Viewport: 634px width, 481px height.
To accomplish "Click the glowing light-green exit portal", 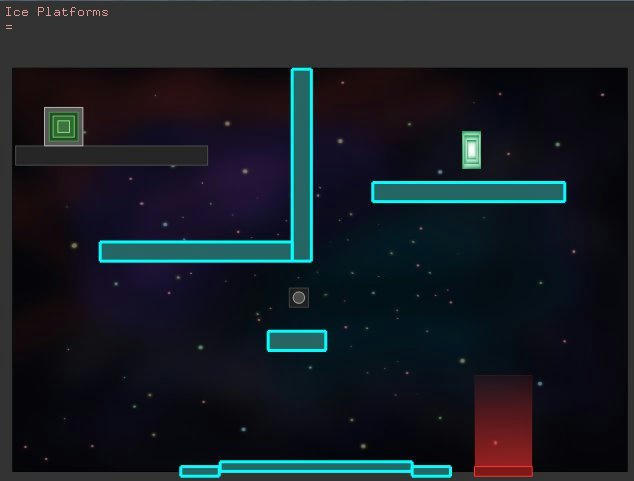I will tap(471, 150).
